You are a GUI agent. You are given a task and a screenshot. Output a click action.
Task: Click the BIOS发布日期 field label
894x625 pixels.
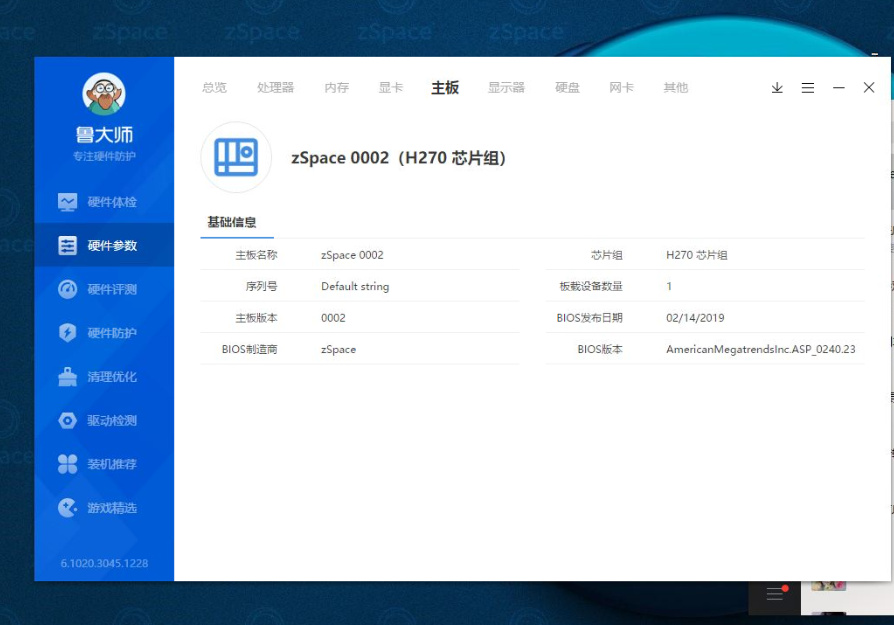coord(590,318)
